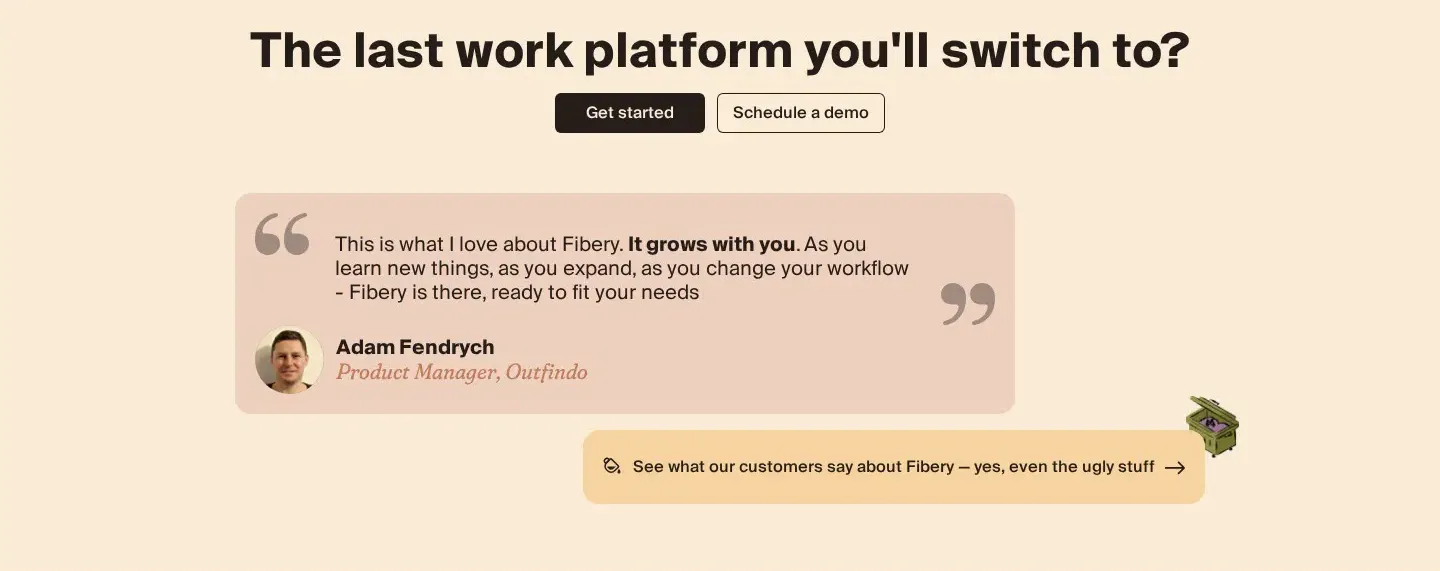
Task: Click the 'switch to?' words in the headline
Action: 1065,50
